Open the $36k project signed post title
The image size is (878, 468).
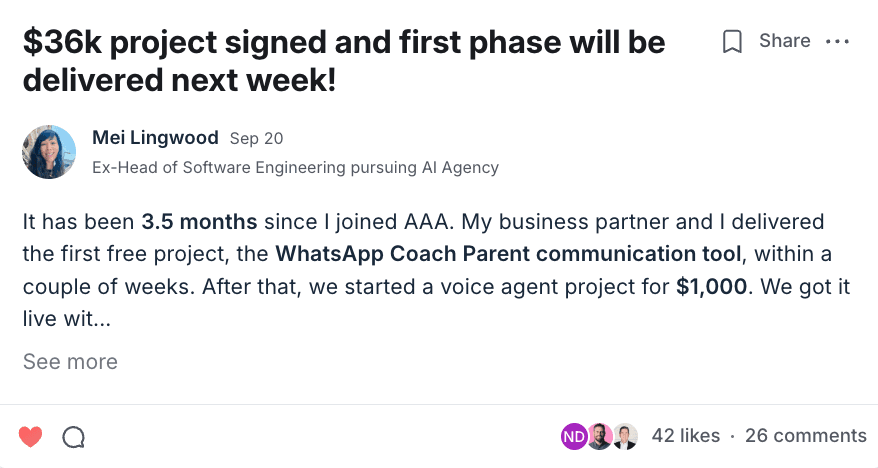tap(344, 61)
